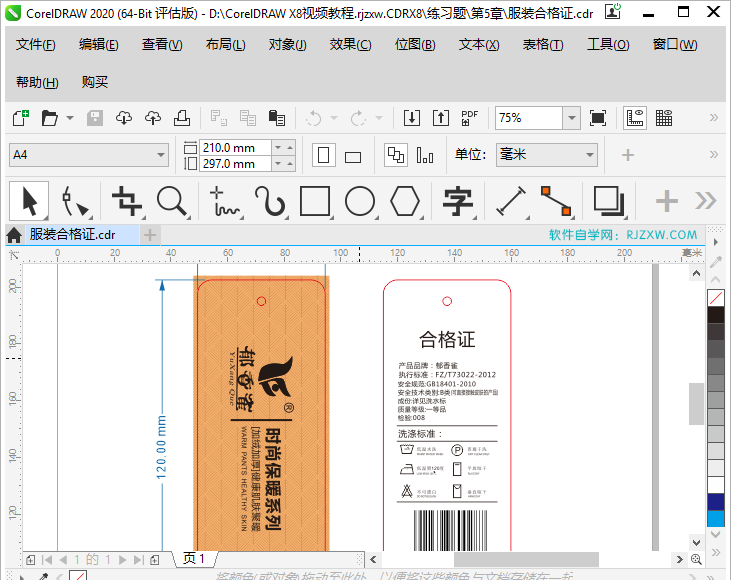Open the 文件(F) menu
Image resolution: width=731 pixels, height=580 pixels.
coord(35,45)
